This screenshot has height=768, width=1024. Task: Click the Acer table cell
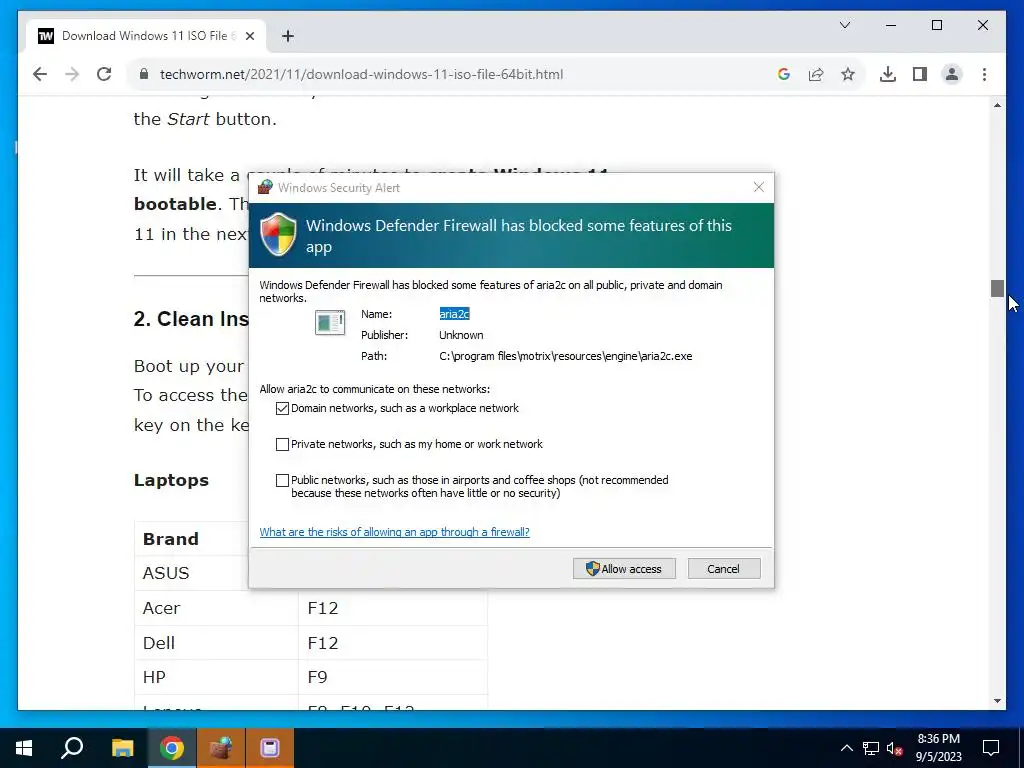[216, 608]
